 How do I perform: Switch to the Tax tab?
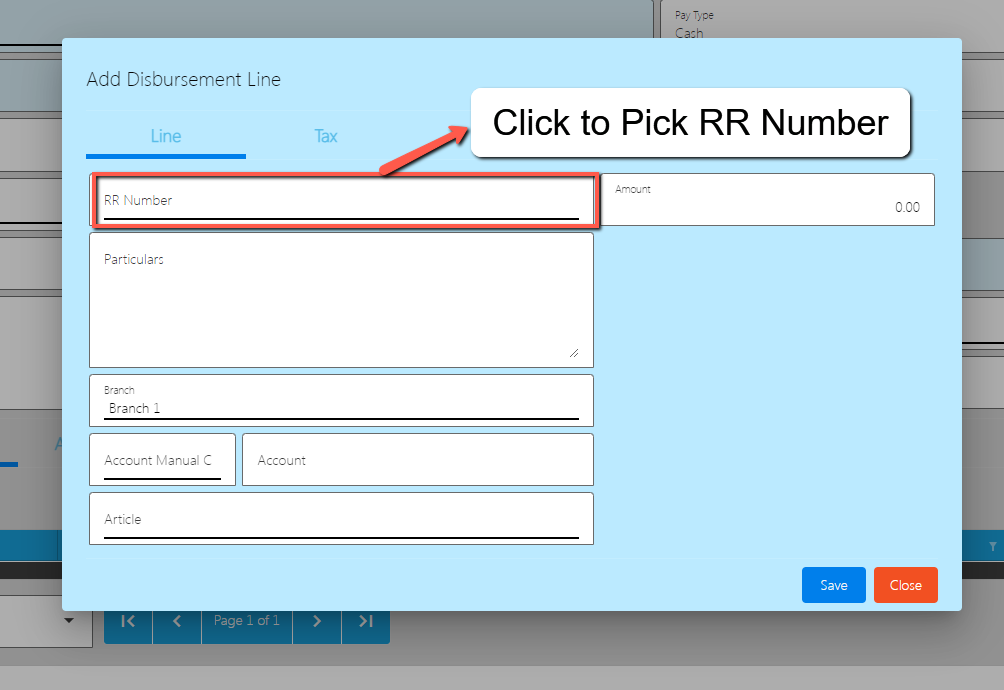click(x=326, y=136)
